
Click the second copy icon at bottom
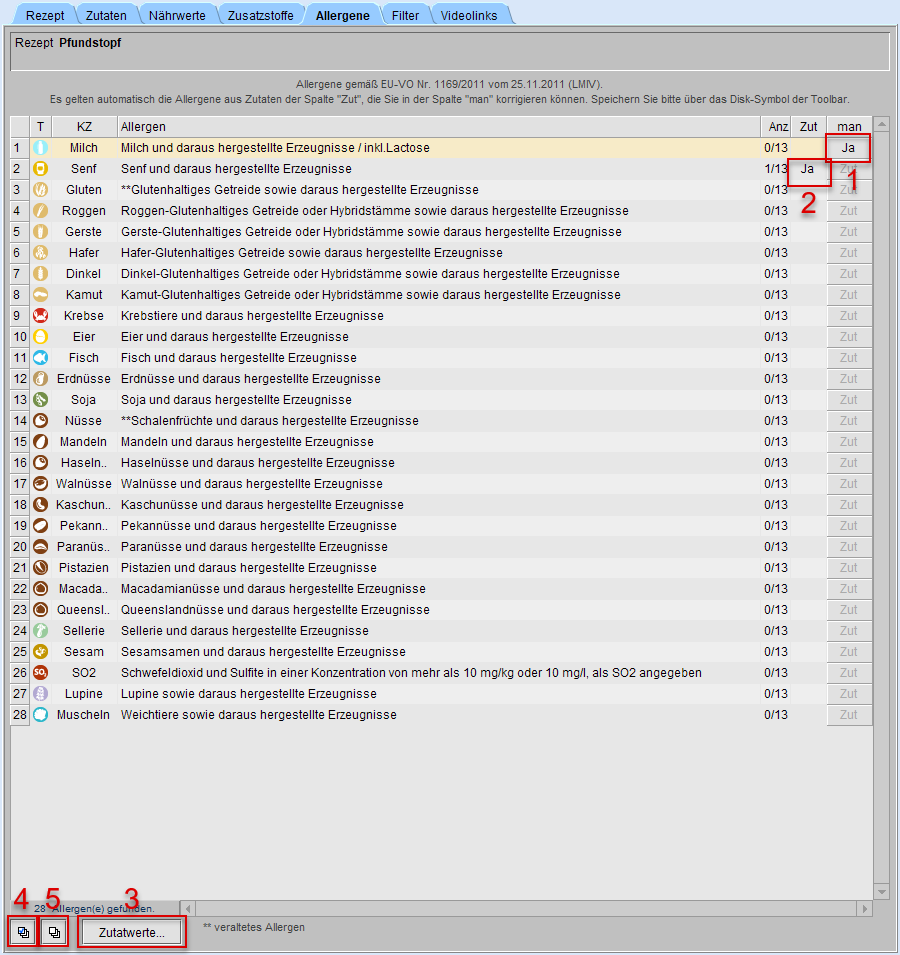[x=55, y=932]
